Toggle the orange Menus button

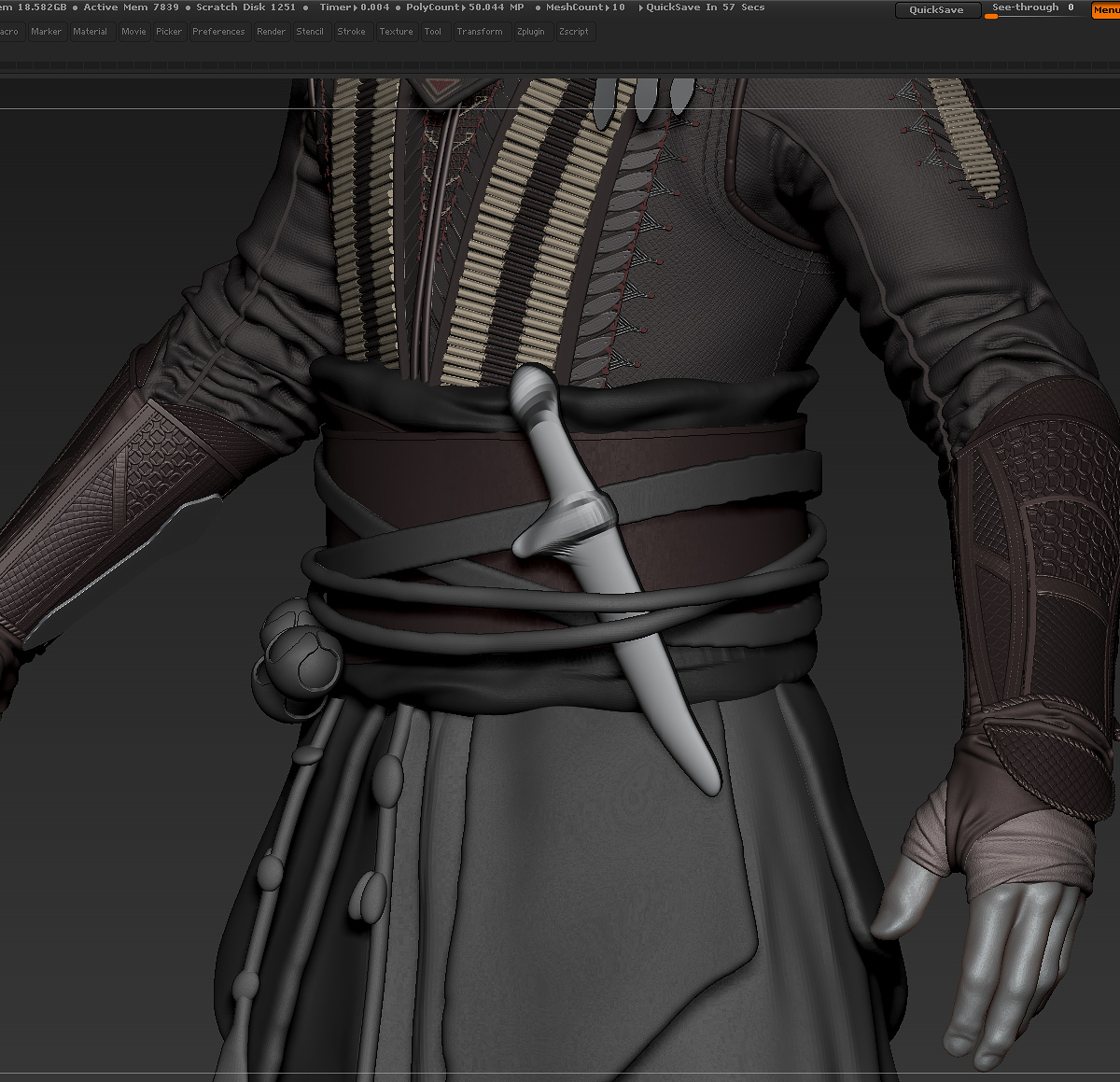pyautogui.click(x=1106, y=10)
